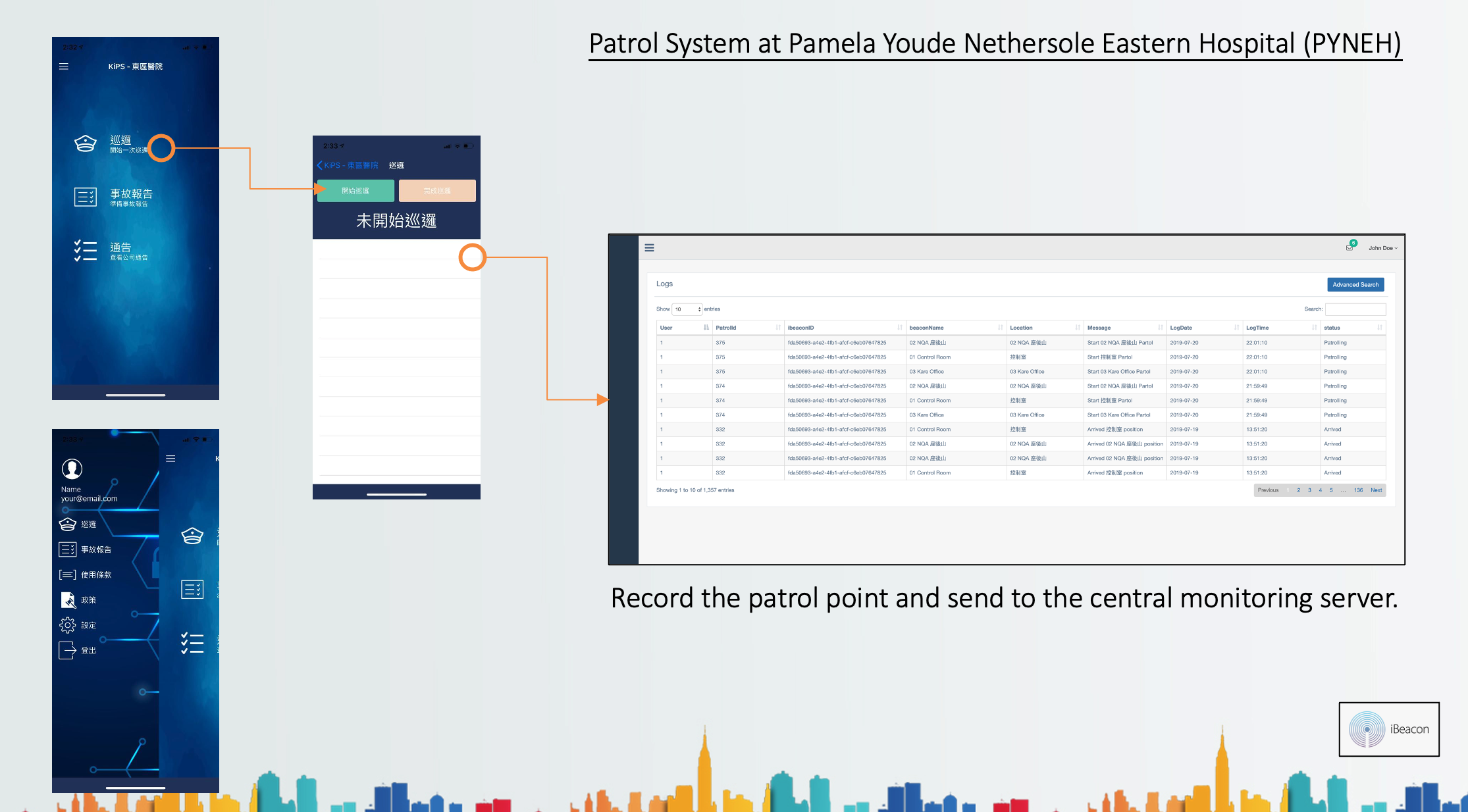Screen dimensions: 1468x812
Task: Sort logs by User column
Action: 685,328
